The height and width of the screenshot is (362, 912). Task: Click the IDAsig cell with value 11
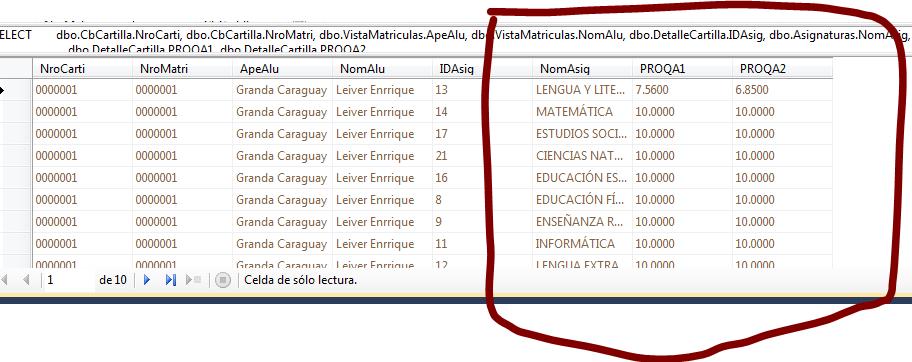point(483,243)
